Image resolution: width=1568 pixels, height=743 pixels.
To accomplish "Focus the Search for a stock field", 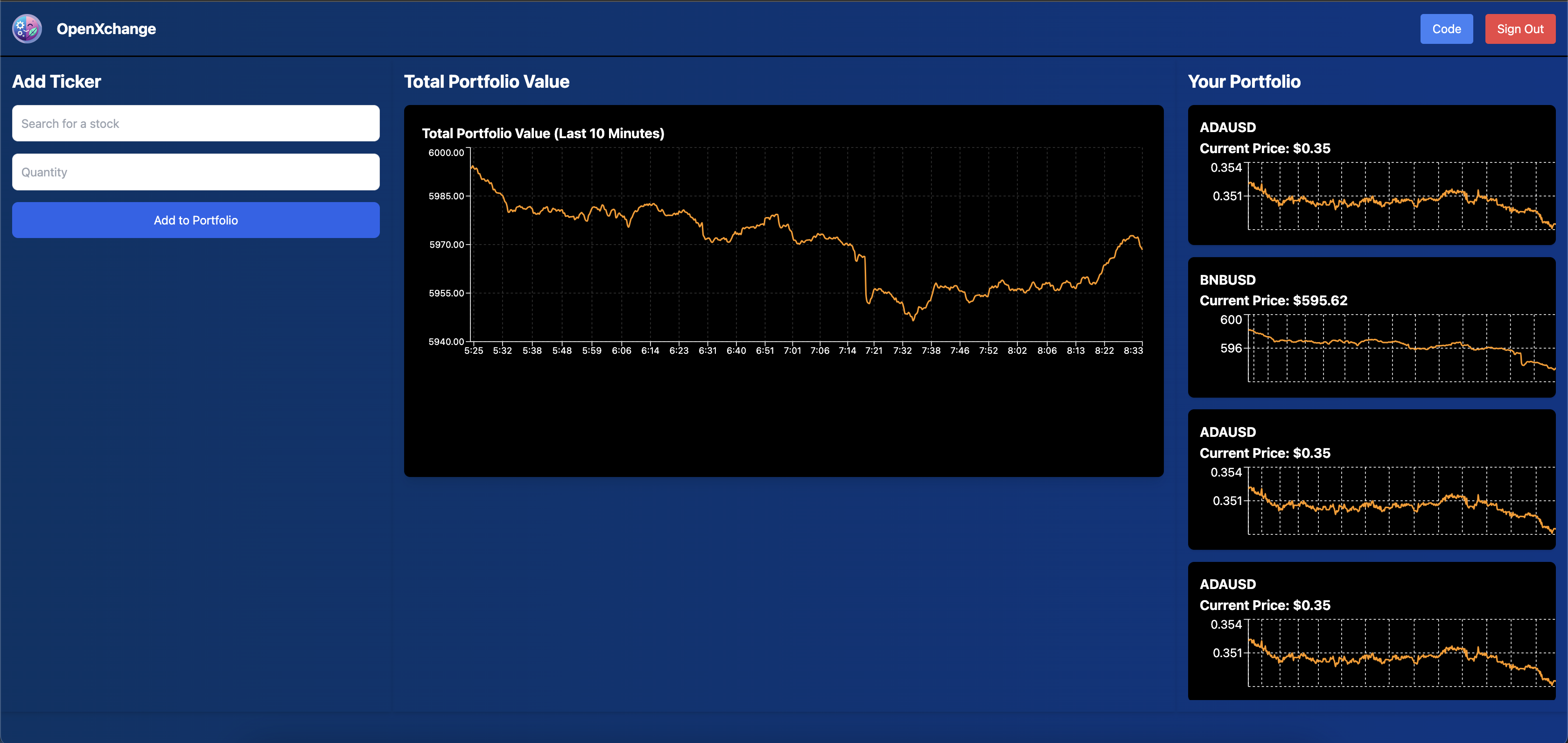I will coord(196,124).
